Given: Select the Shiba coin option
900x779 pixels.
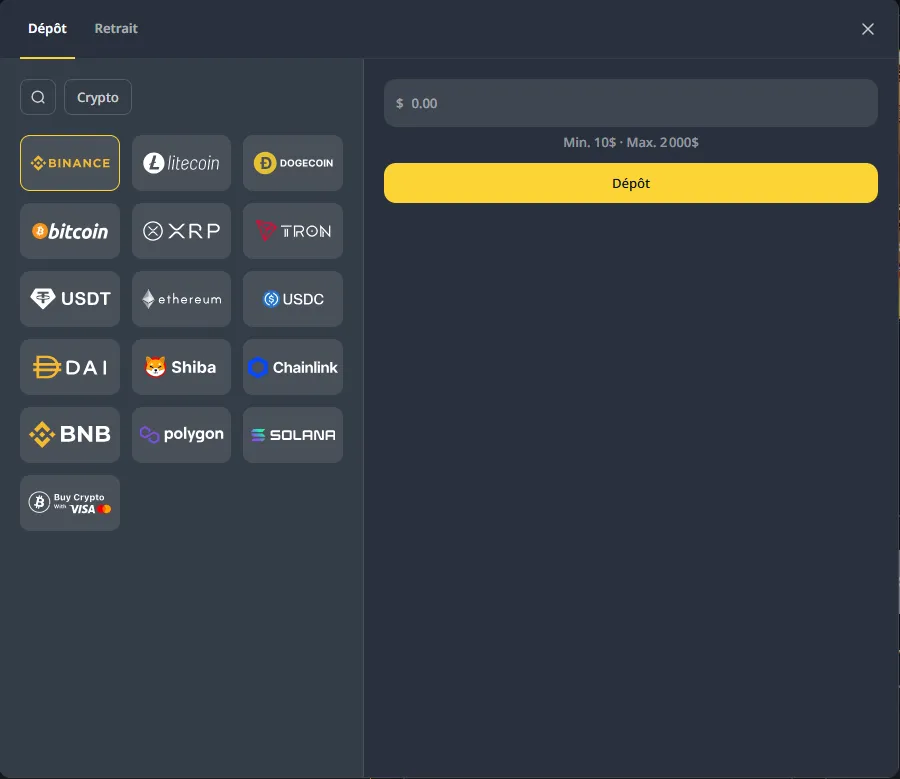Looking at the screenshot, I should tap(181, 367).
